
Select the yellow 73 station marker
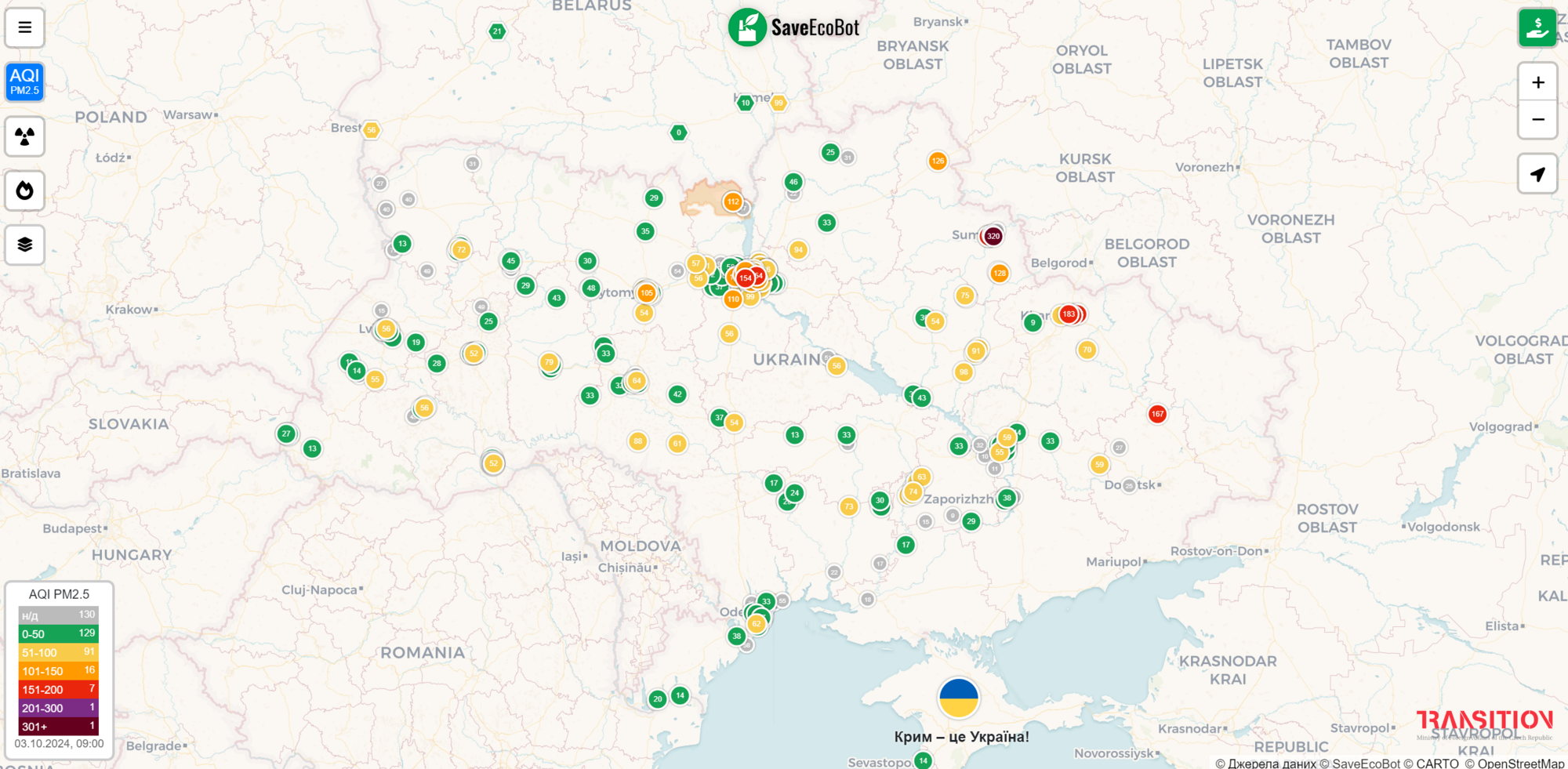coord(848,506)
